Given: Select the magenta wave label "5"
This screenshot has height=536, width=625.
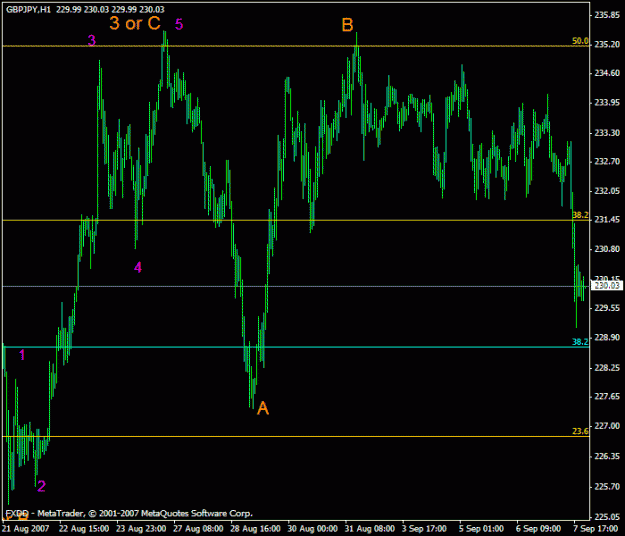Looking at the screenshot, I should (x=179, y=24).
